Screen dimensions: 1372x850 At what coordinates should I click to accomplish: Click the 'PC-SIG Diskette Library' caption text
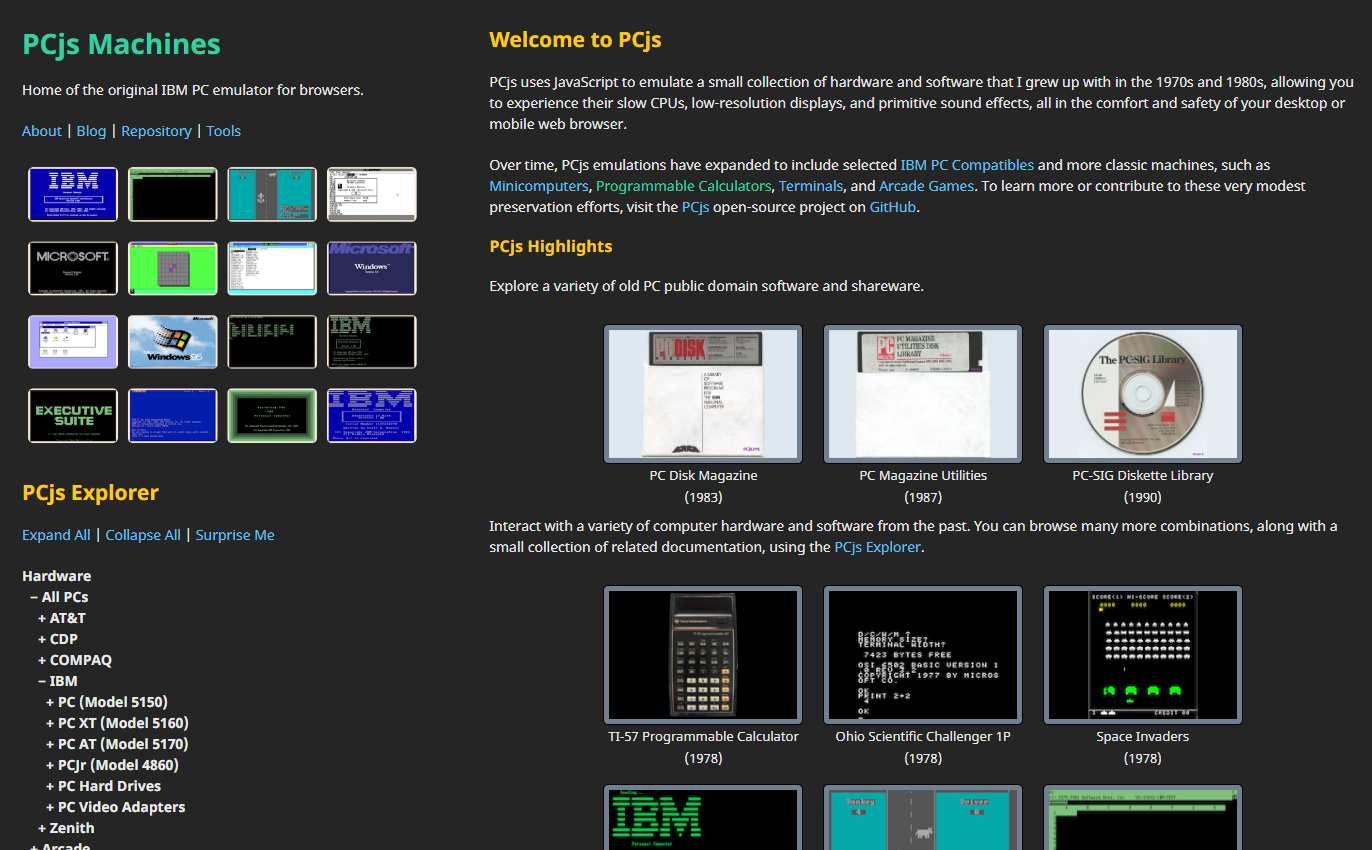tap(1143, 476)
